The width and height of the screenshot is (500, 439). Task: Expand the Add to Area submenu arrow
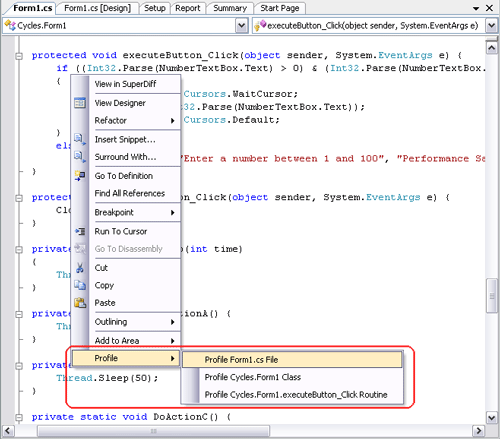click(173, 341)
